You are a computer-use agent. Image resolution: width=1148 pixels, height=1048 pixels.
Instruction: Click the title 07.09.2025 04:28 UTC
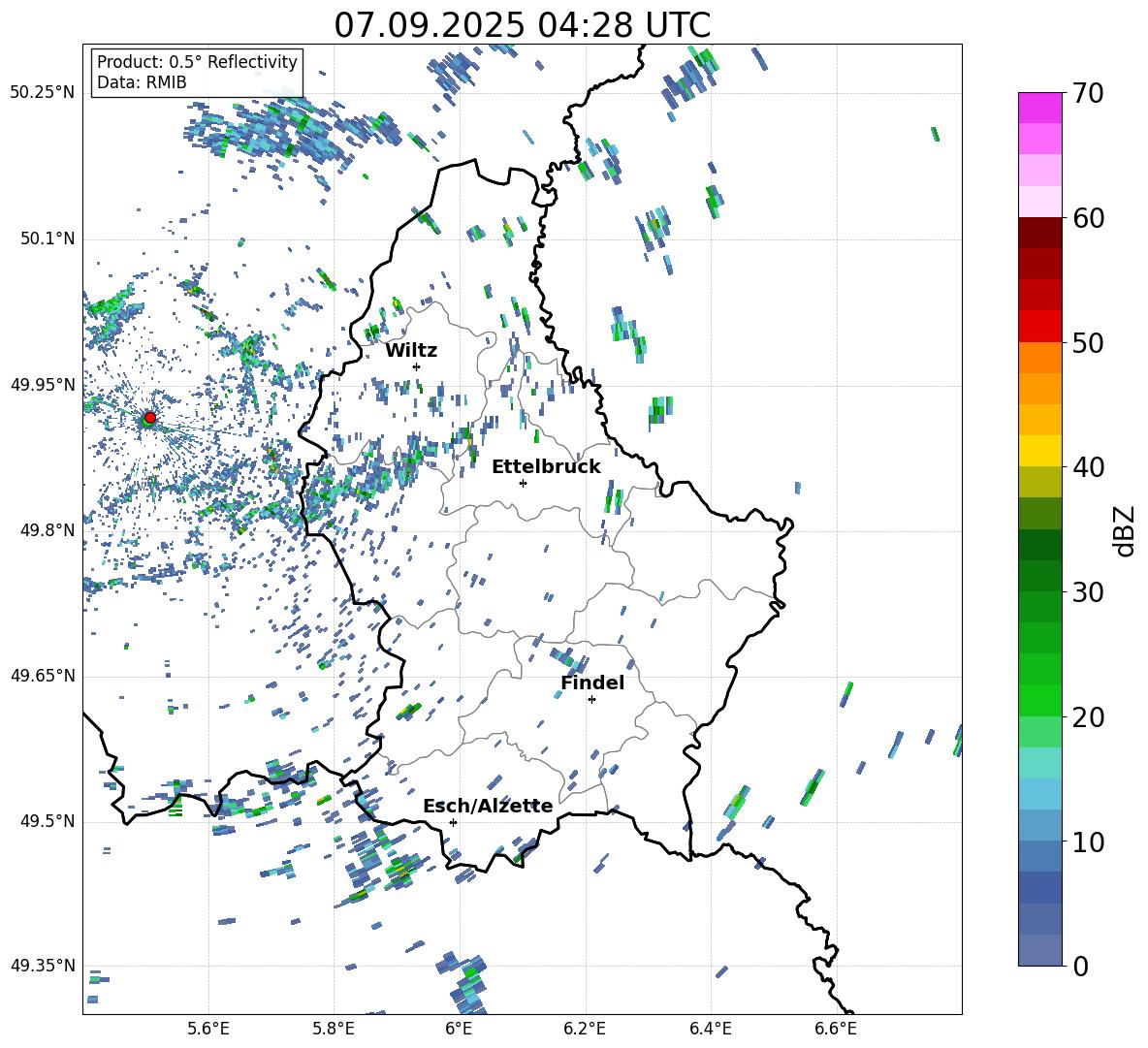[x=523, y=25]
